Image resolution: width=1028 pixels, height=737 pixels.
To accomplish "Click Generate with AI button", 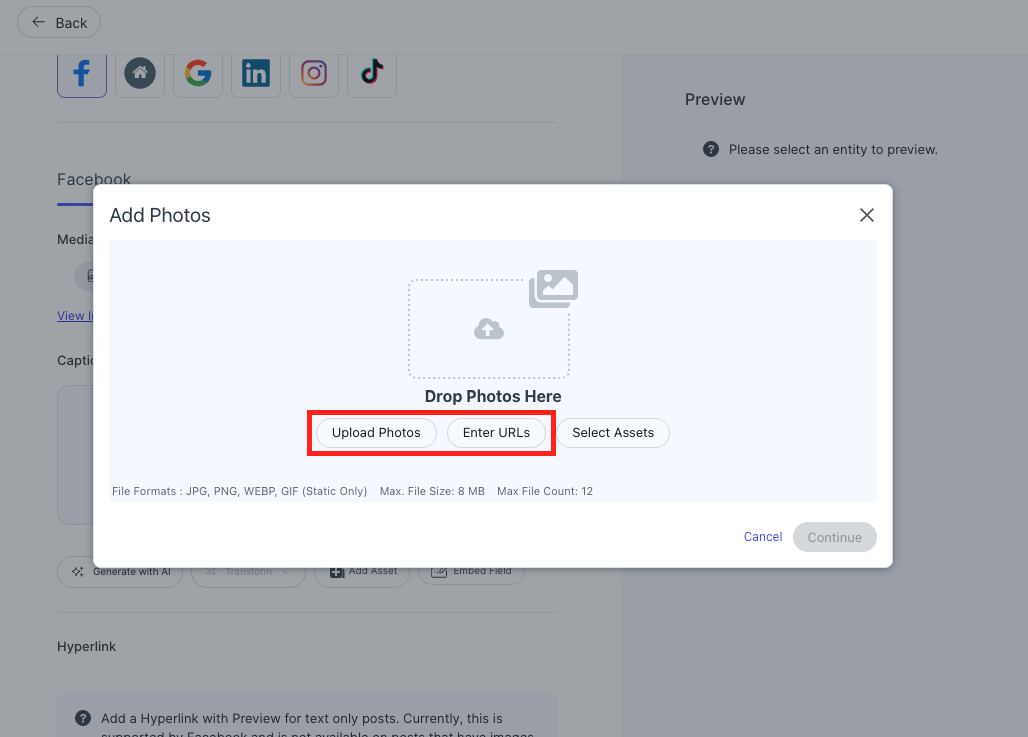I will click(x=120, y=572).
